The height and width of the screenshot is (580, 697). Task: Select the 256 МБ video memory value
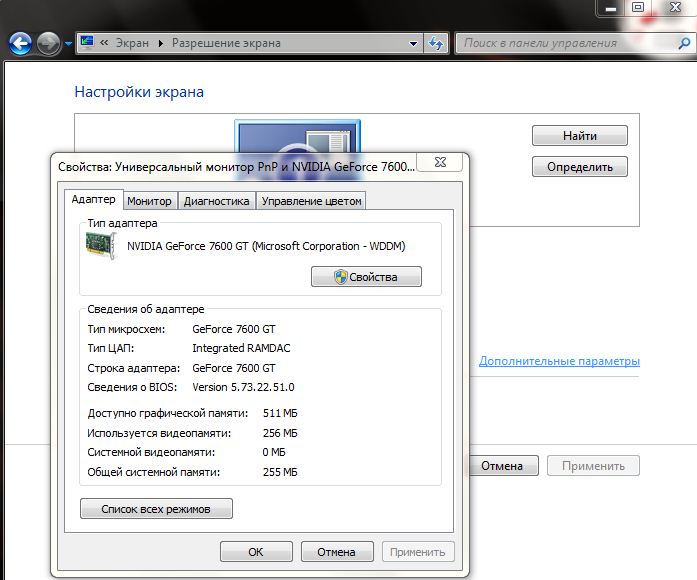tap(280, 433)
